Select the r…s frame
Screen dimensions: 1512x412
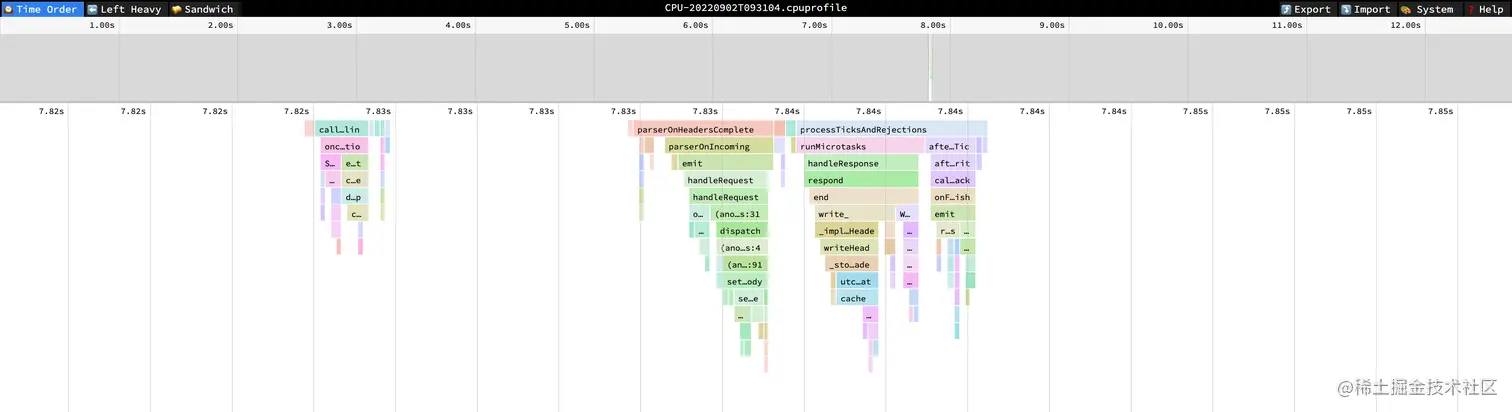[x=949, y=231]
